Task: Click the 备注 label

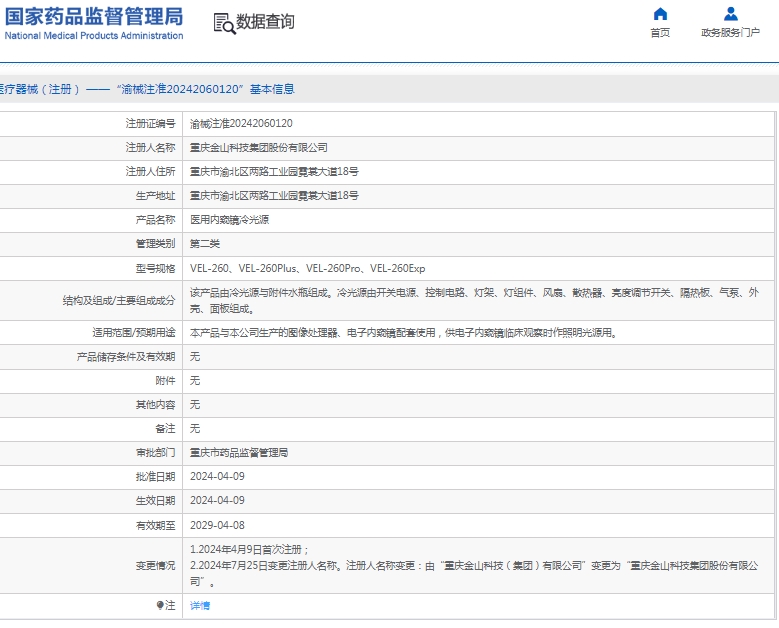Action: point(165,429)
